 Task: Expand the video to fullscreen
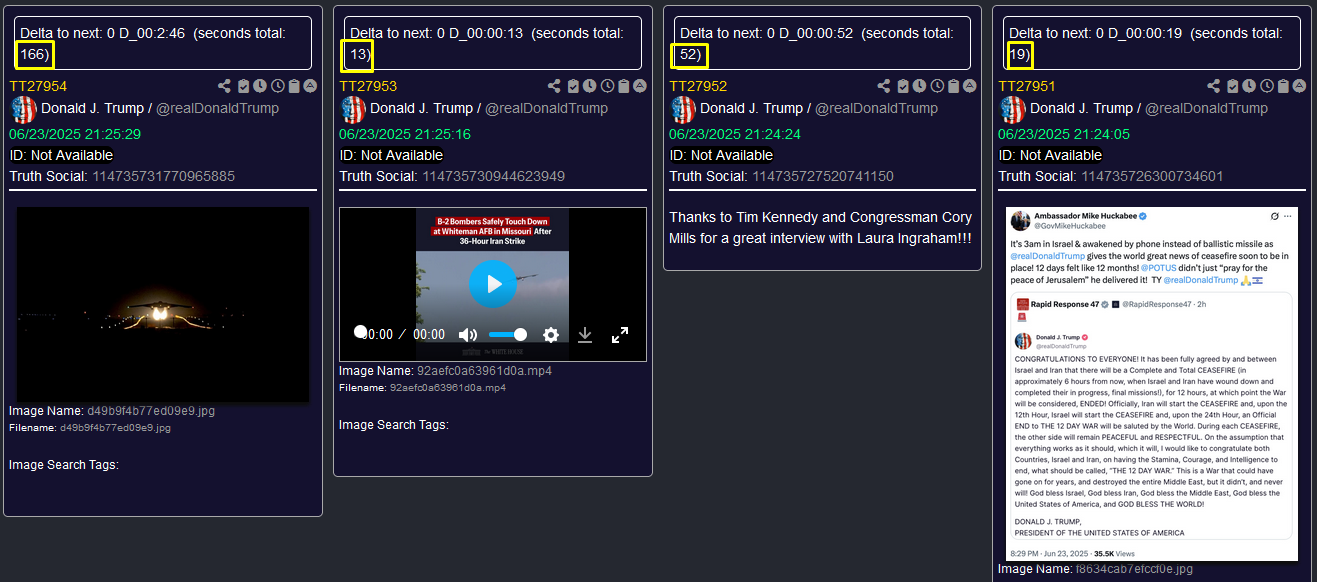click(x=620, y=335)
